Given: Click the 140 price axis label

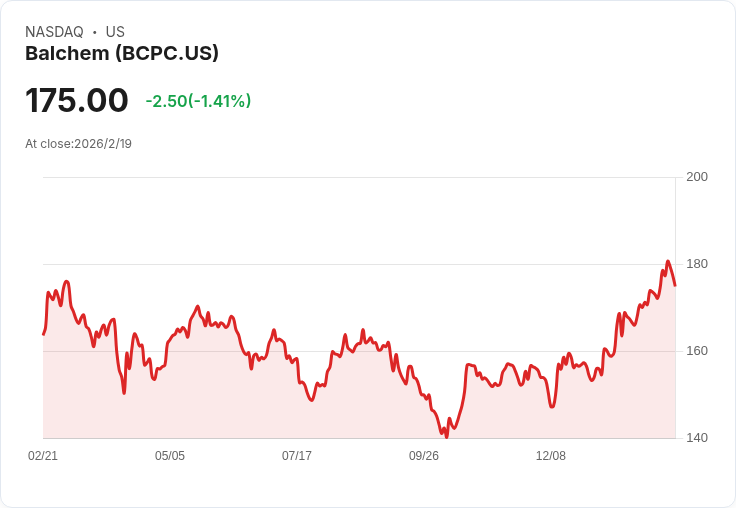Looking at the screenshot, I should point(697,438).
